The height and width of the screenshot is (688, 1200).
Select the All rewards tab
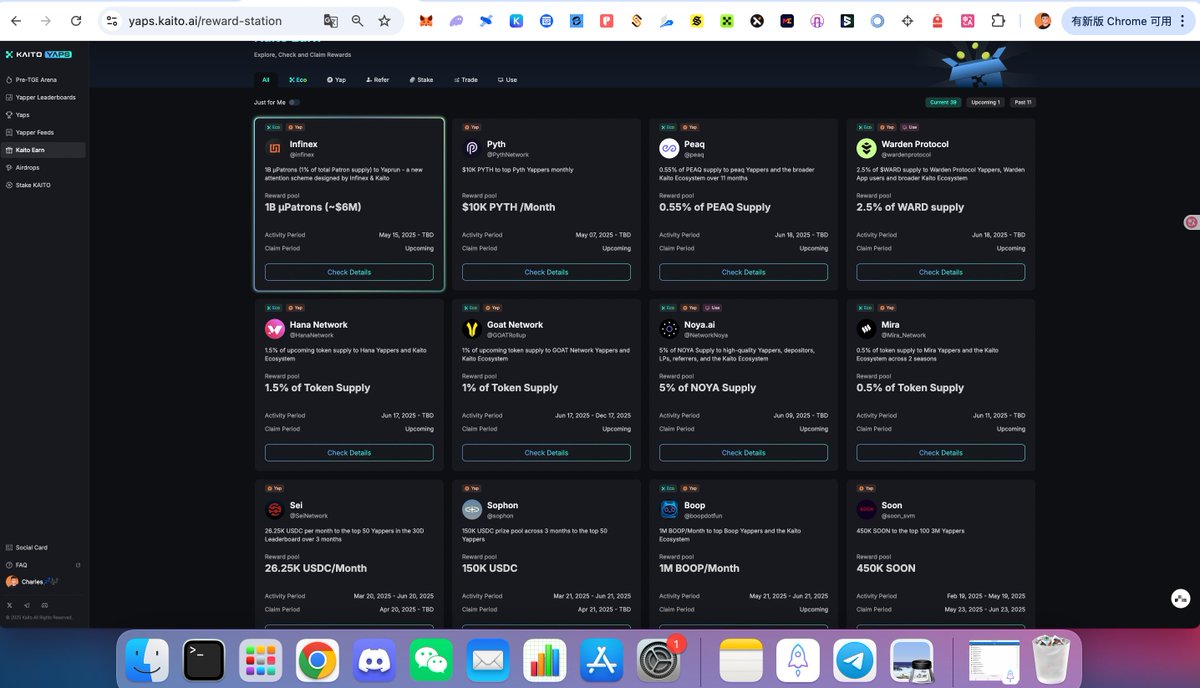(x=266, y=79)
